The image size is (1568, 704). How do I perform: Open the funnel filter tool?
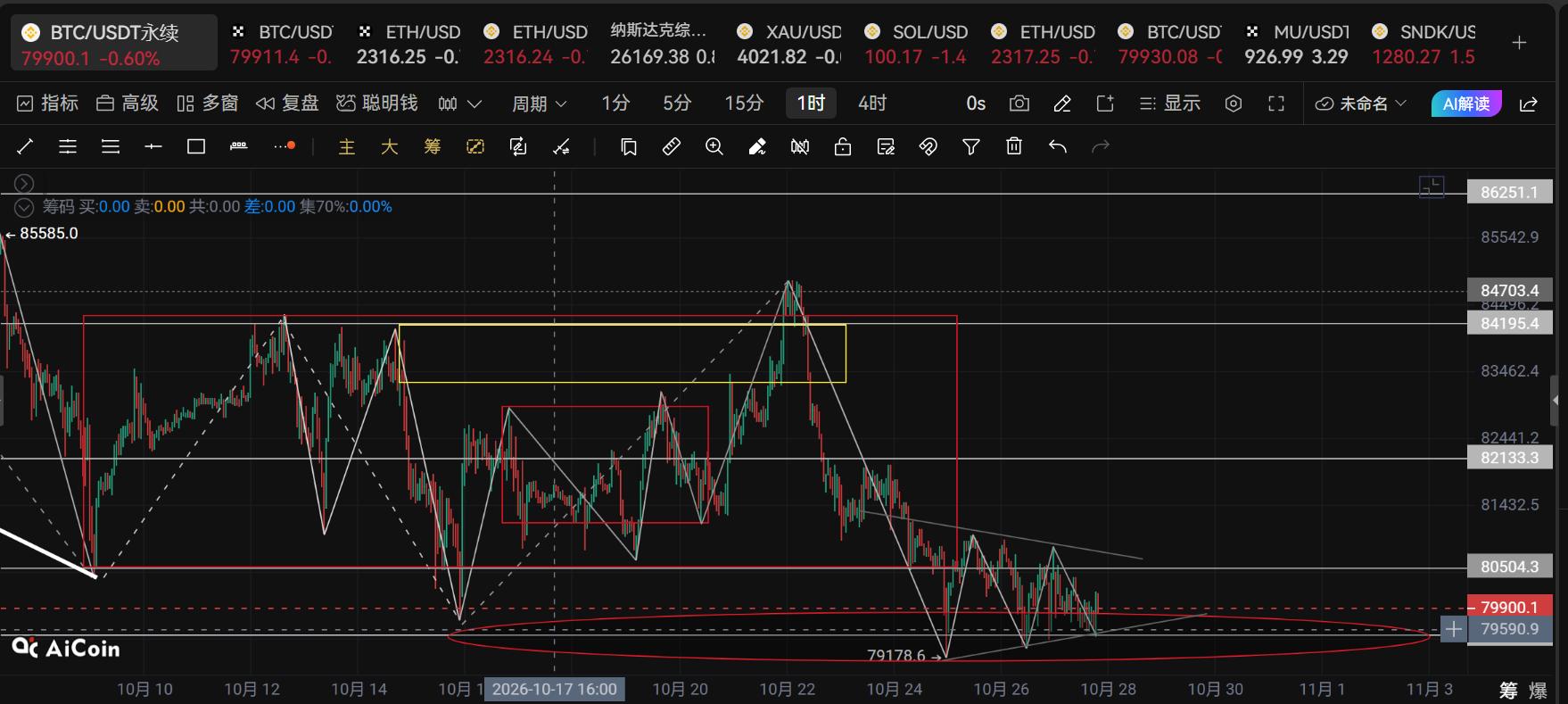971,146
